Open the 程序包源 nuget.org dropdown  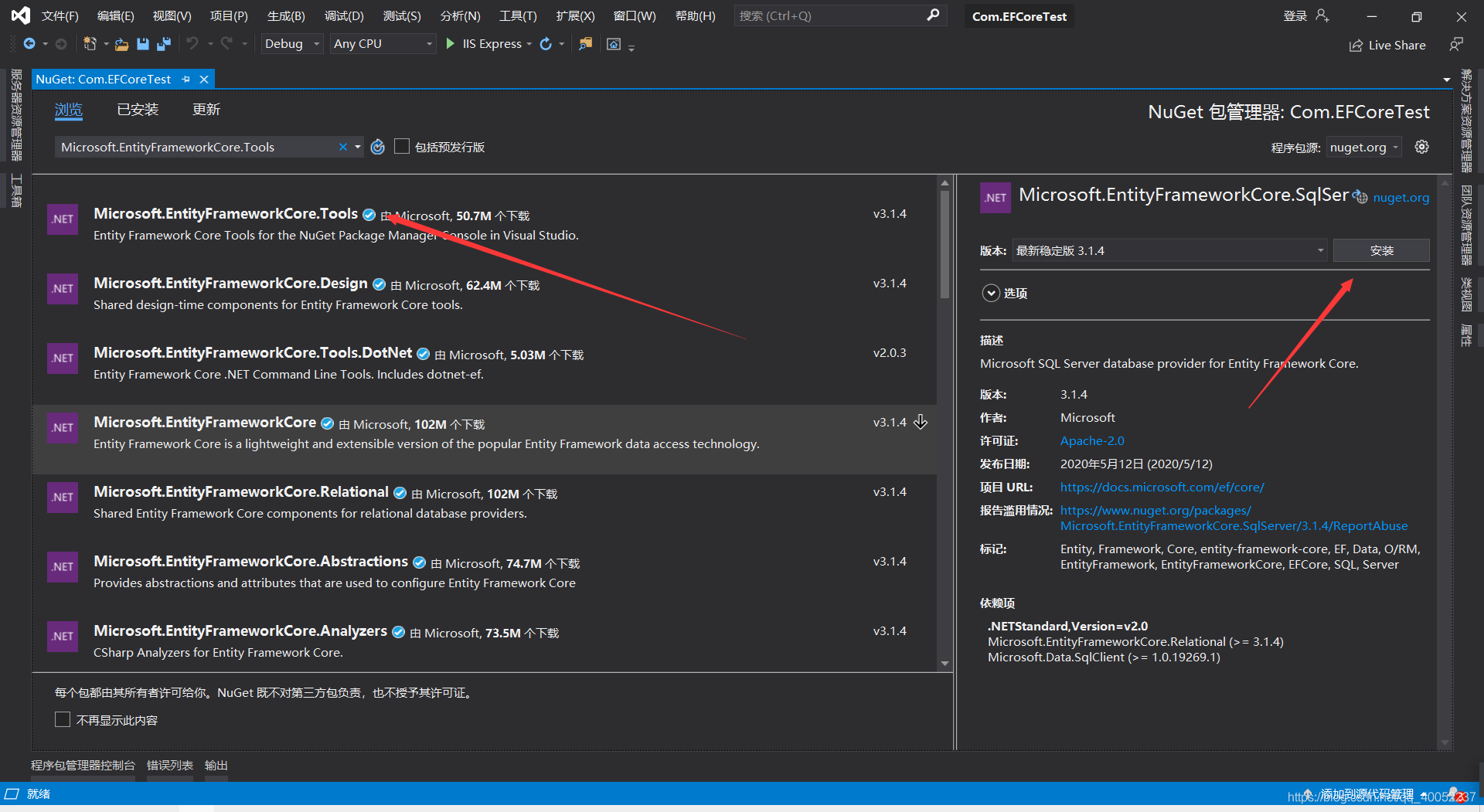(1364, 147)
